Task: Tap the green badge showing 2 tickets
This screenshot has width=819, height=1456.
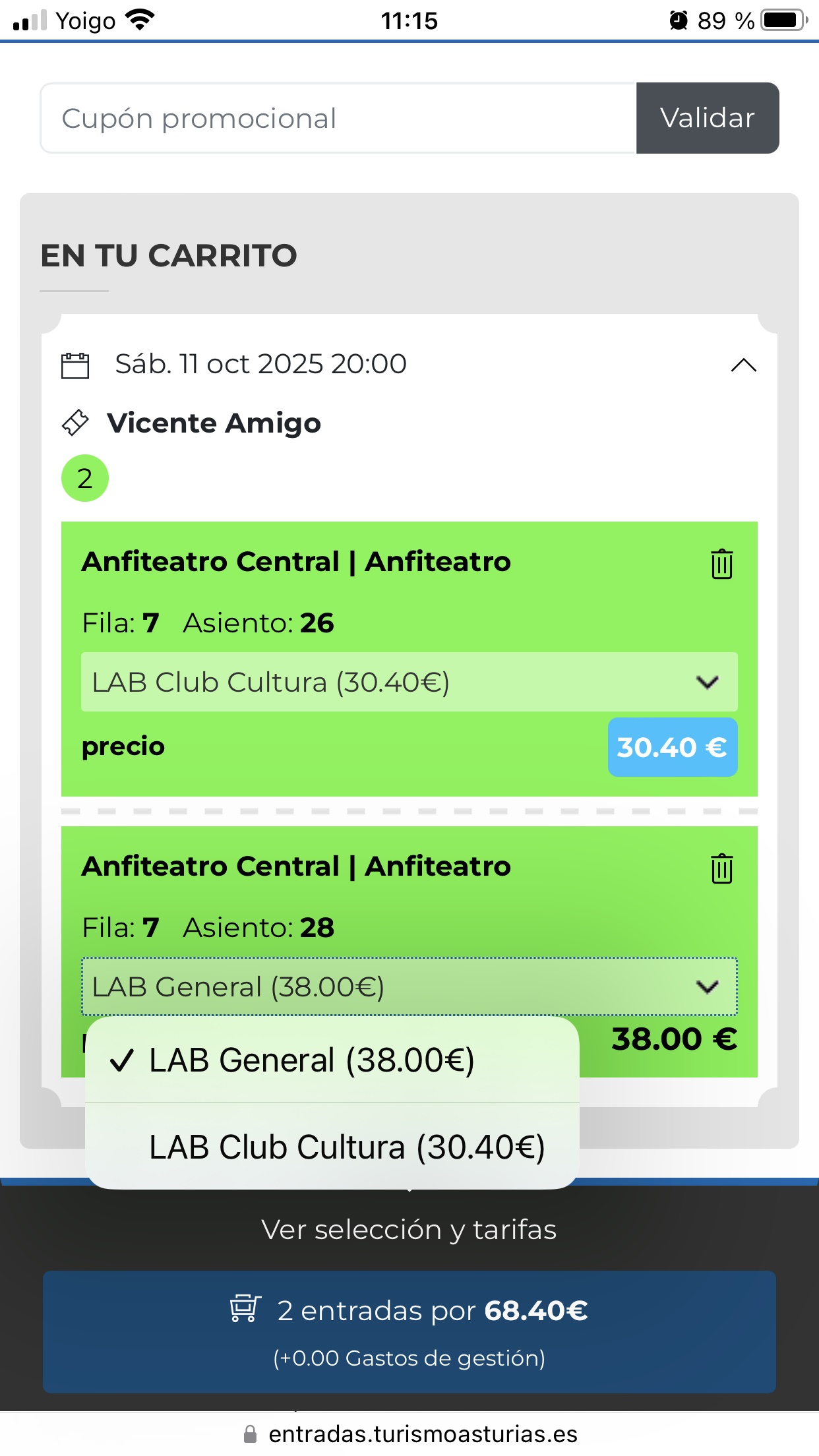Action: [x=84, y=478]
